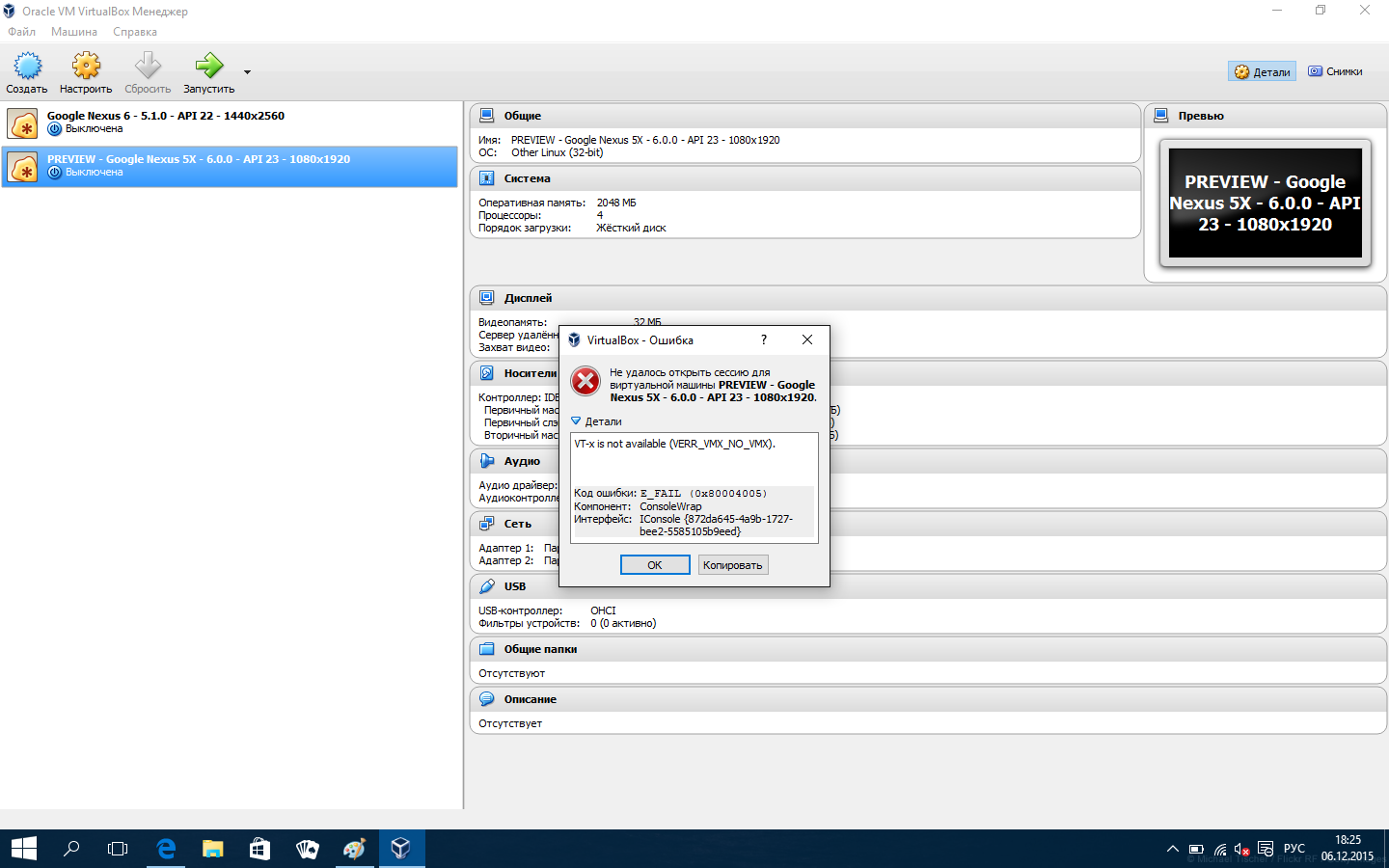Viewport: 1389px width, 868px height.
Task: Click the Система chip icon
Action: click(487, 178)
